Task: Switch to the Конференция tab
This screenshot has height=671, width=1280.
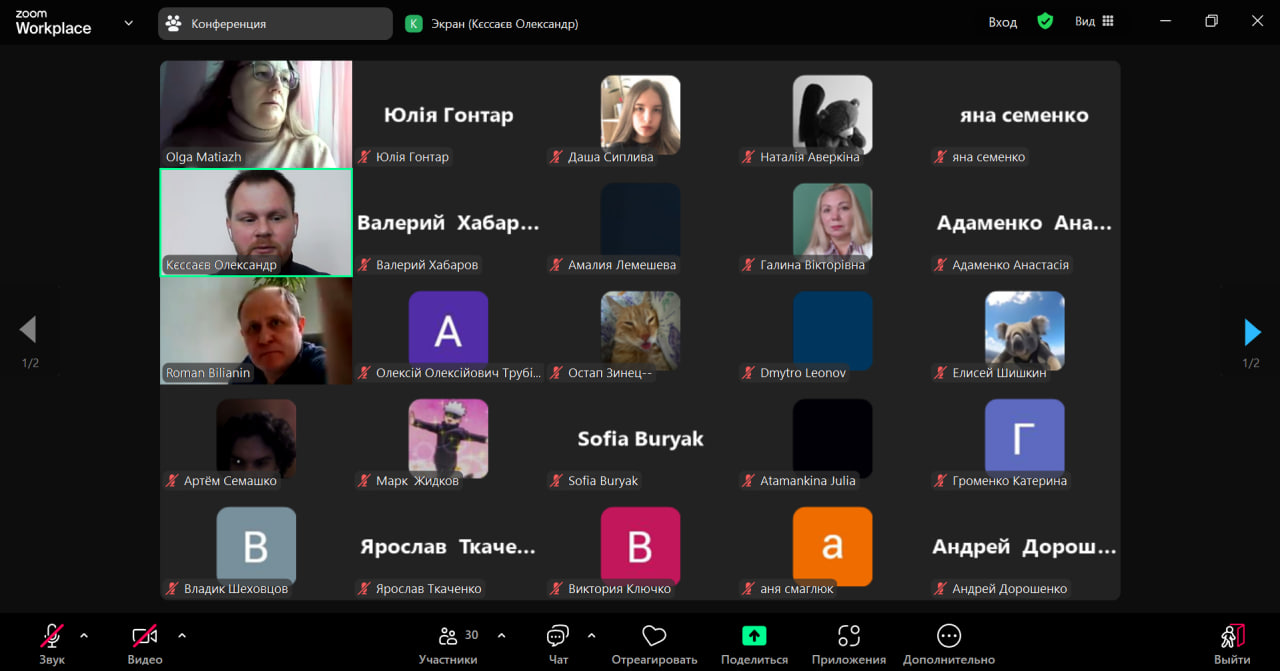Action: [275, 23]
